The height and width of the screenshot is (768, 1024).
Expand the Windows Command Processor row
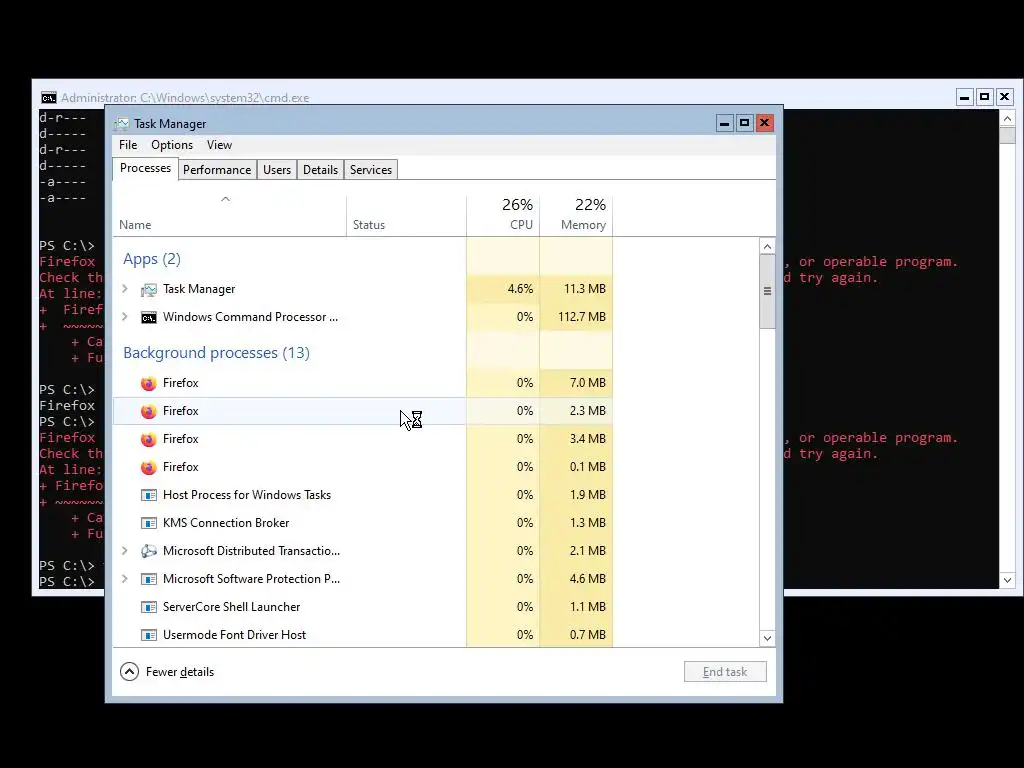[125, 317]
